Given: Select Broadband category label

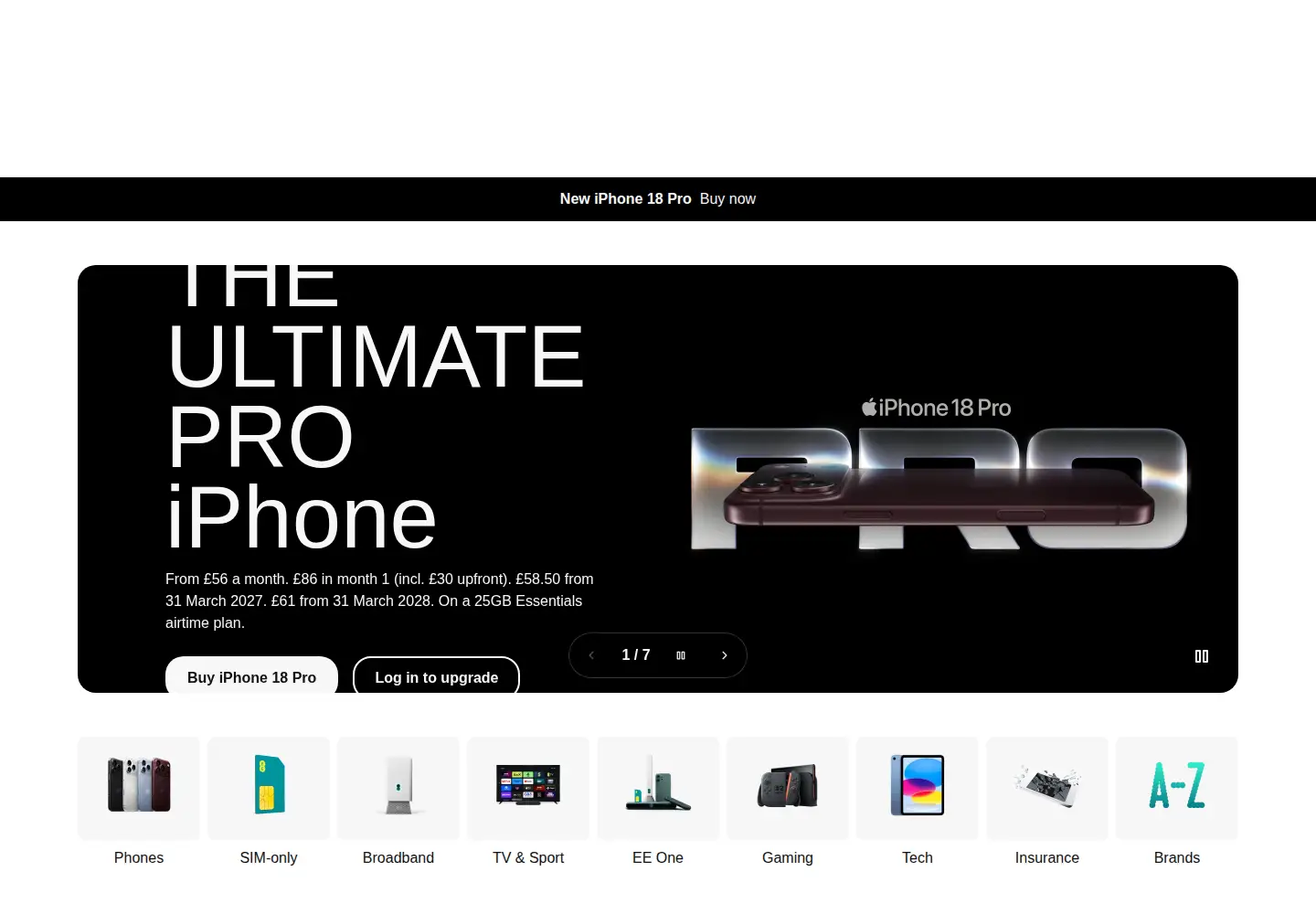Looking at the screenshot, I should pos(398,857).
